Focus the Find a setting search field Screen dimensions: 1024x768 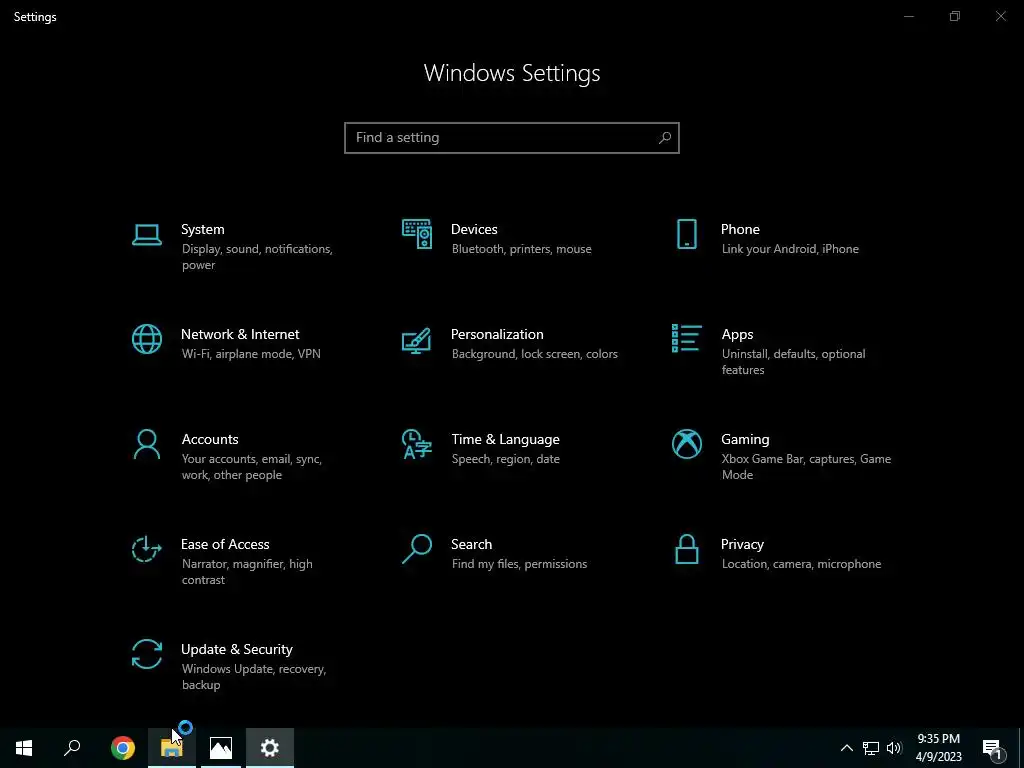pos(512,138)
